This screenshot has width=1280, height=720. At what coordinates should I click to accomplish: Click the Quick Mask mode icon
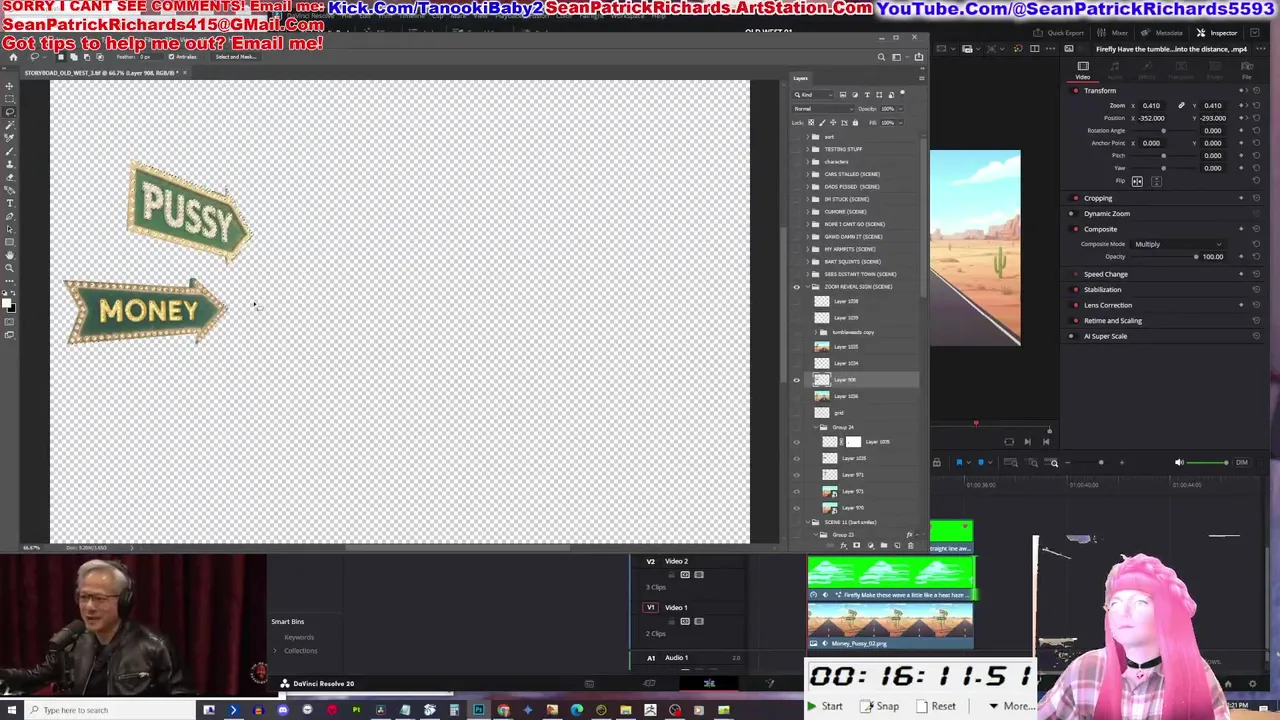click(x=9, y=322)
